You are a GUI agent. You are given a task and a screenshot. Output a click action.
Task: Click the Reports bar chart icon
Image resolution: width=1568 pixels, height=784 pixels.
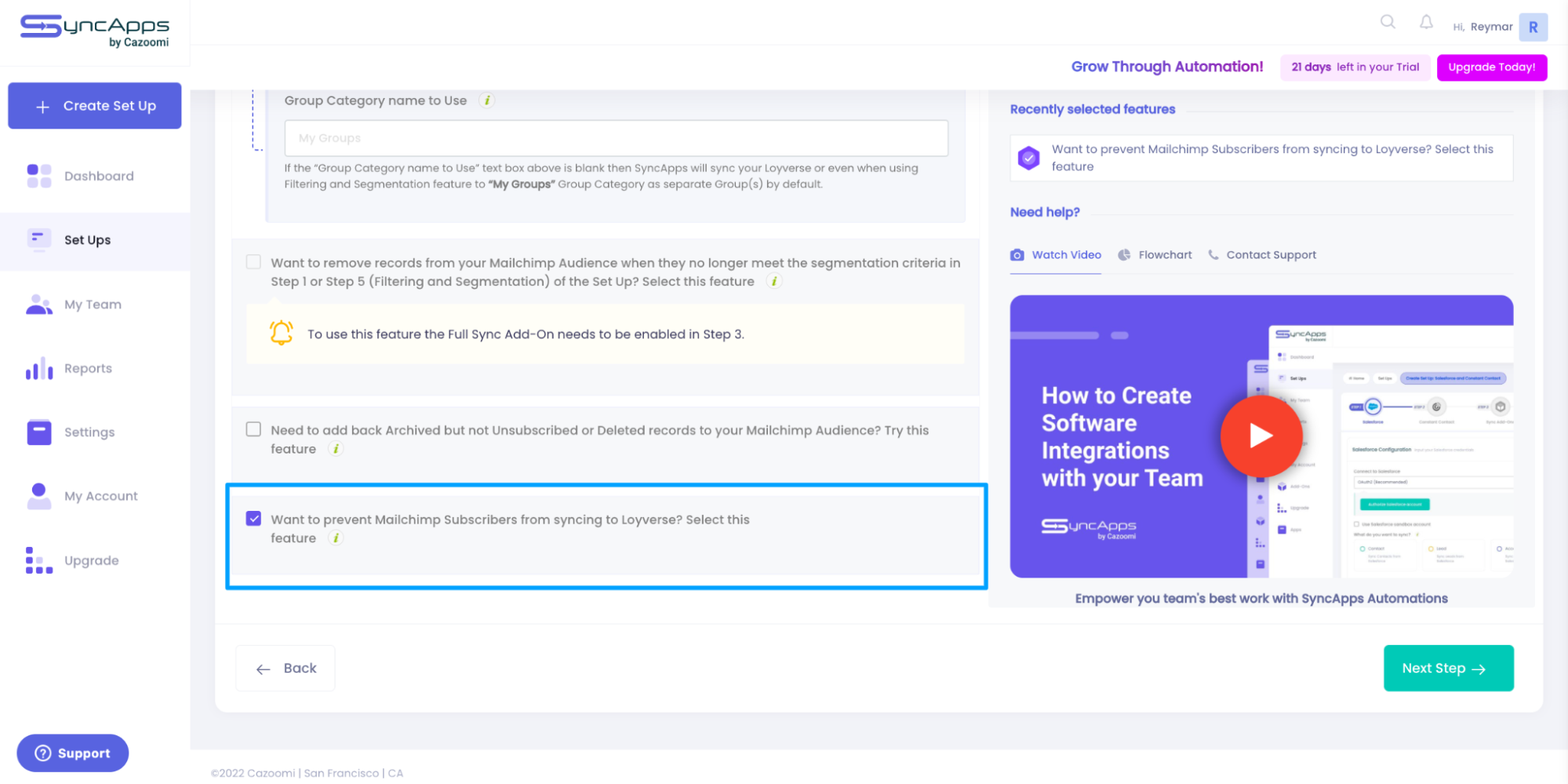pos(39,368)
